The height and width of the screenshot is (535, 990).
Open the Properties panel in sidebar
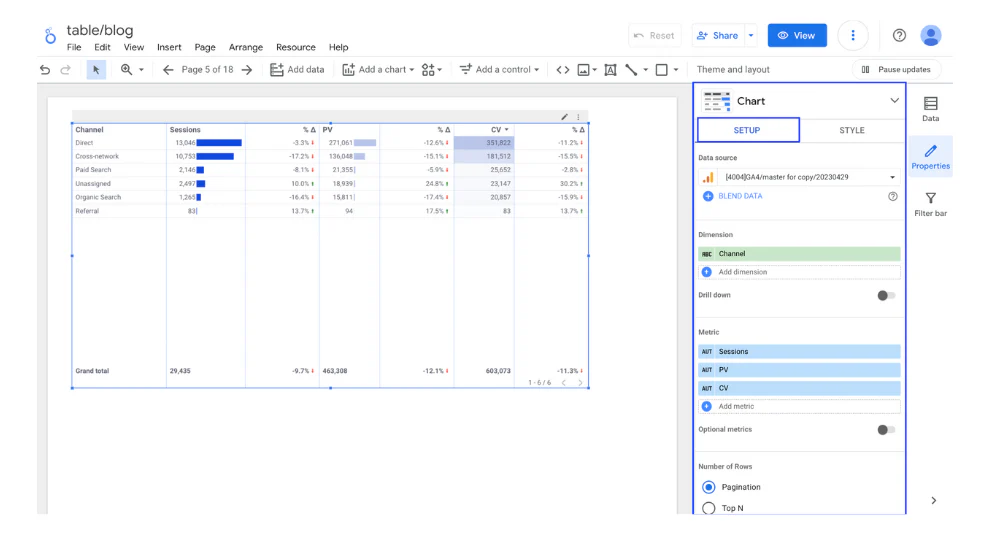click(931, 157)
